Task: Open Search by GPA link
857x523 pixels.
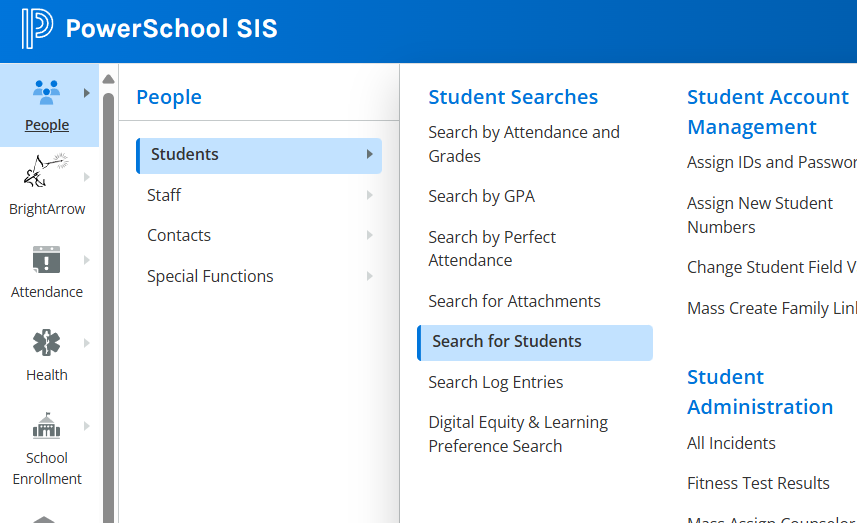Action: 481,196
